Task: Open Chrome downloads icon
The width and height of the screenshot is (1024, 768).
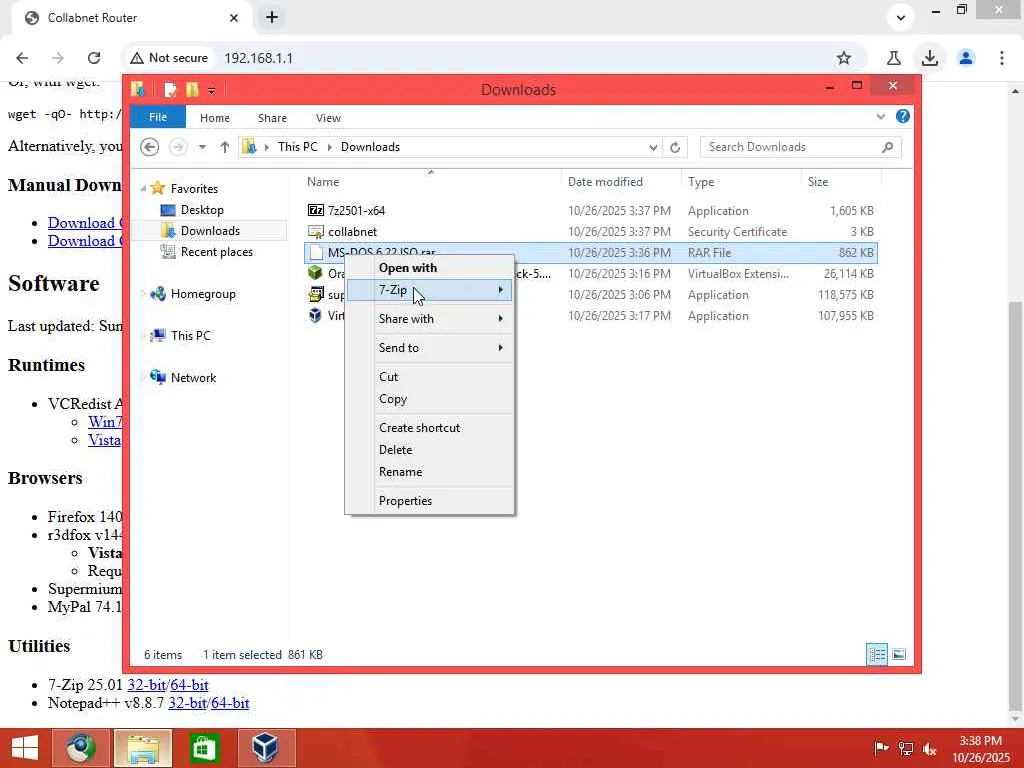Action: pos(930,58)
